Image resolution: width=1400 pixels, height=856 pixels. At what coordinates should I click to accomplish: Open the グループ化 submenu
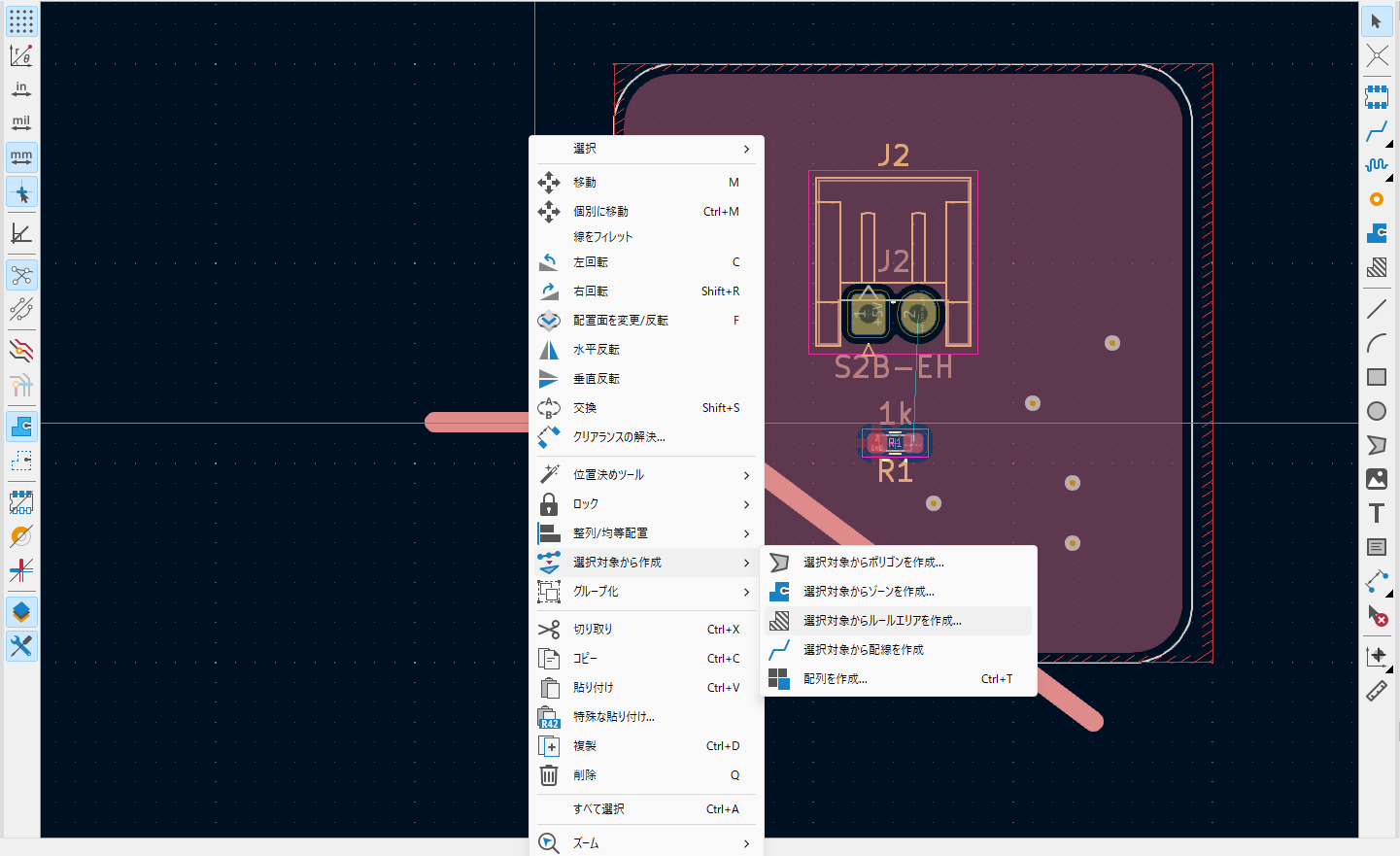click(646, 592)
